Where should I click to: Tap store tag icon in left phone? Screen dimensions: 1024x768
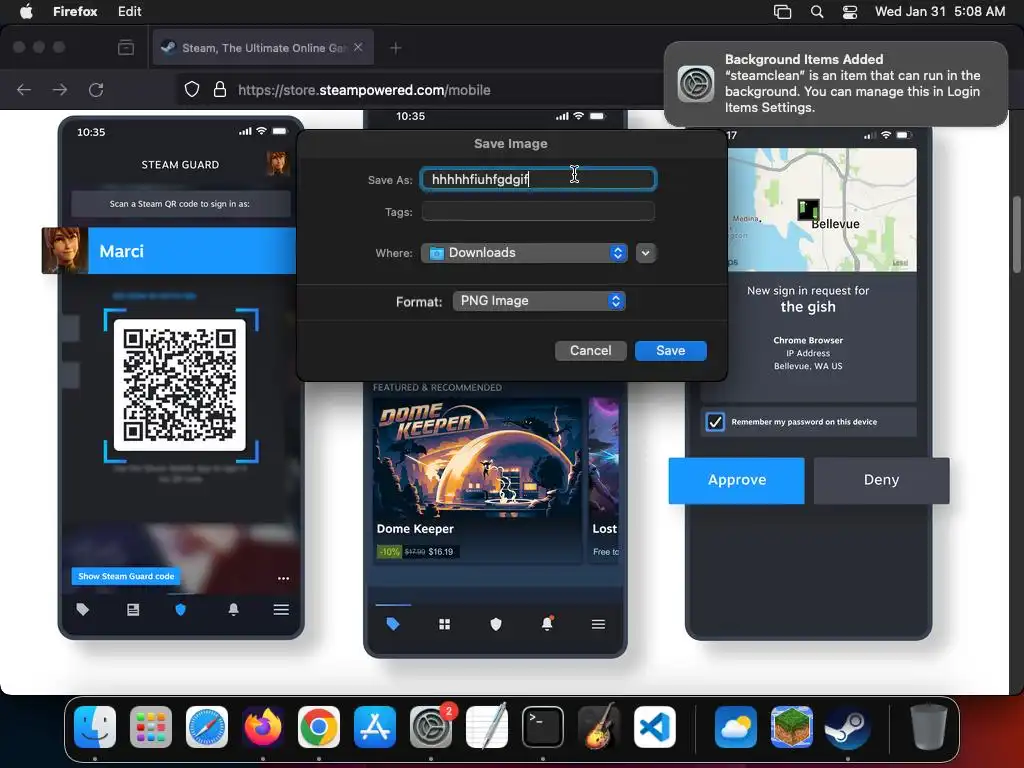pyautogui.click(x=83, y=609)
